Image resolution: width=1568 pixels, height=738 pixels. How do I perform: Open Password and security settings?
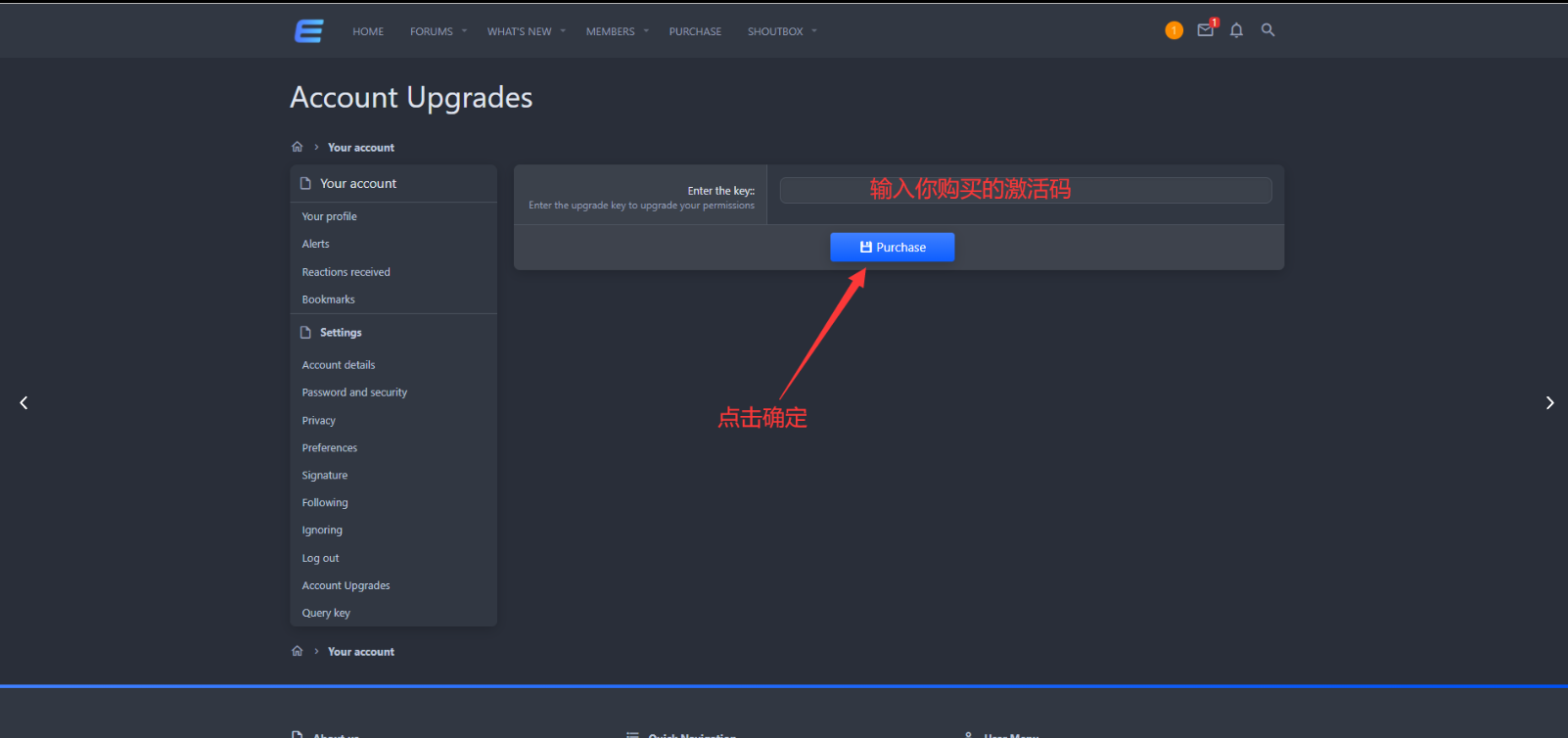tap(354, 392)
